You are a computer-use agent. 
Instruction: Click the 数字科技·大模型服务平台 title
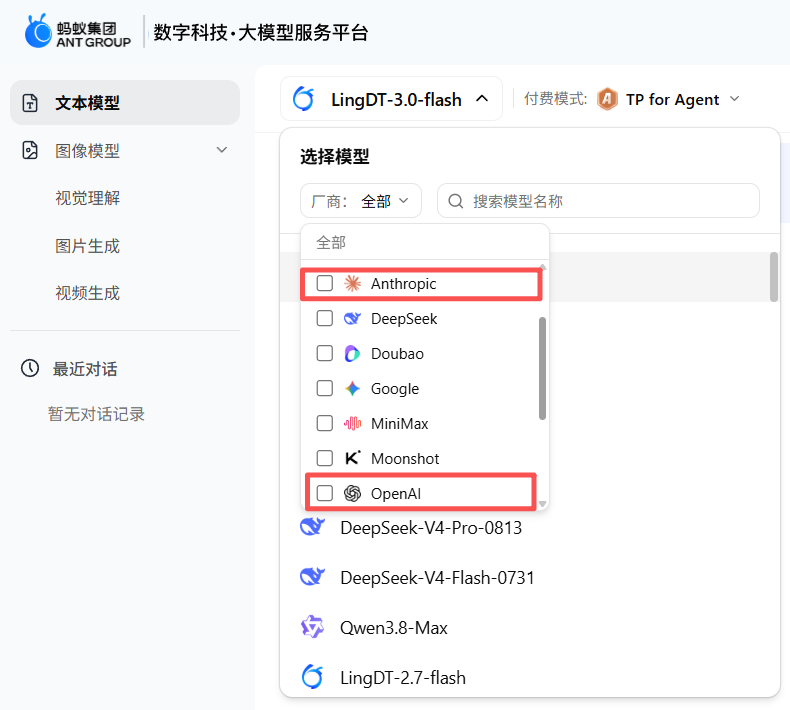(x=260, y=33)
